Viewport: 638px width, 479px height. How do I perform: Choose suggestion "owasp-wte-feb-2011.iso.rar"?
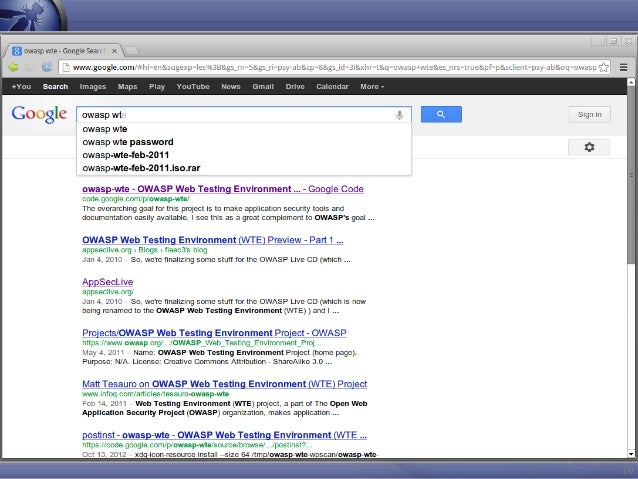[x=244, y=168]
